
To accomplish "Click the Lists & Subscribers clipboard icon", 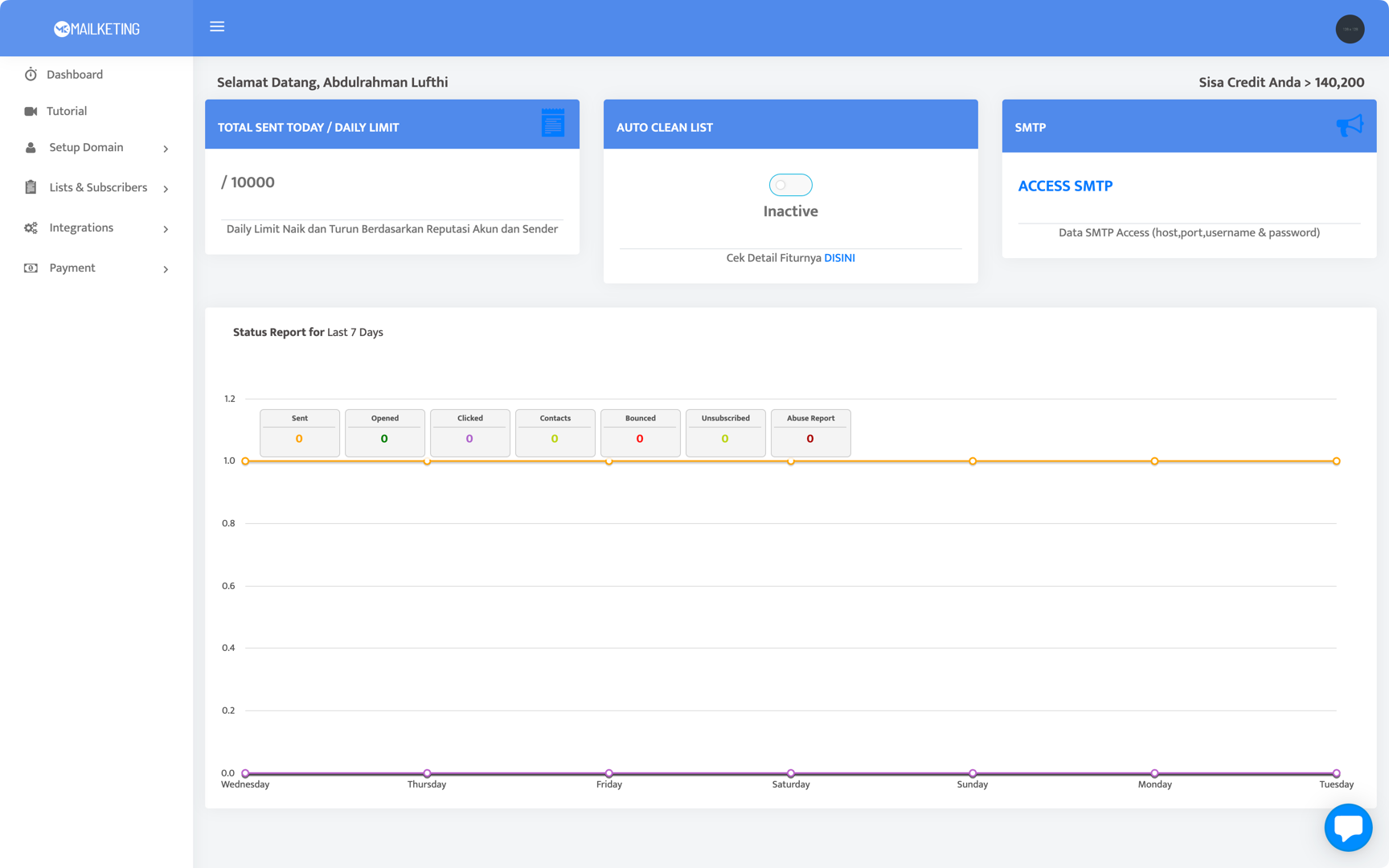I will (x=30, y=186).
